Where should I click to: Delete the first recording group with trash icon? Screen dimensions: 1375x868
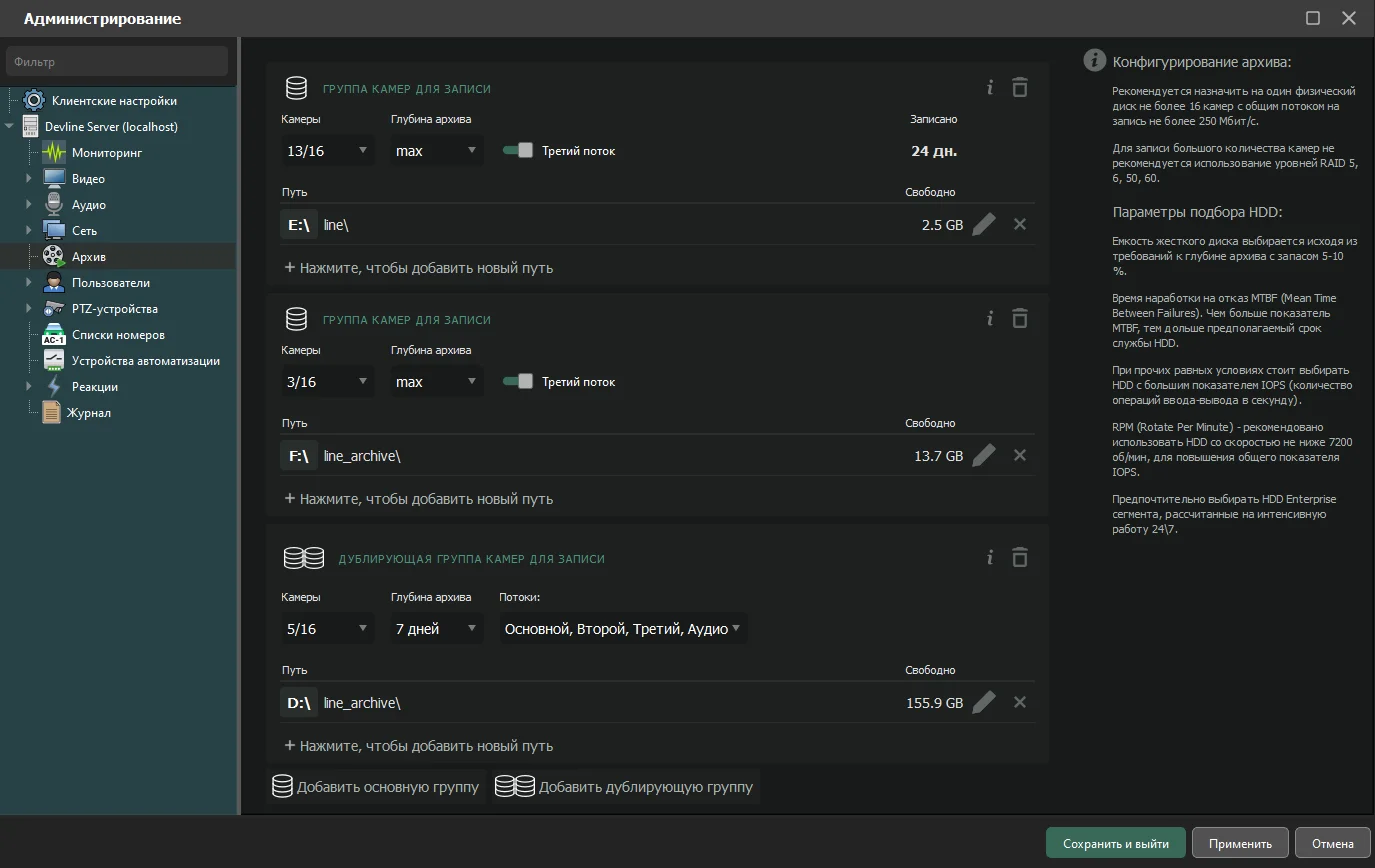(x=1019, y=88)
